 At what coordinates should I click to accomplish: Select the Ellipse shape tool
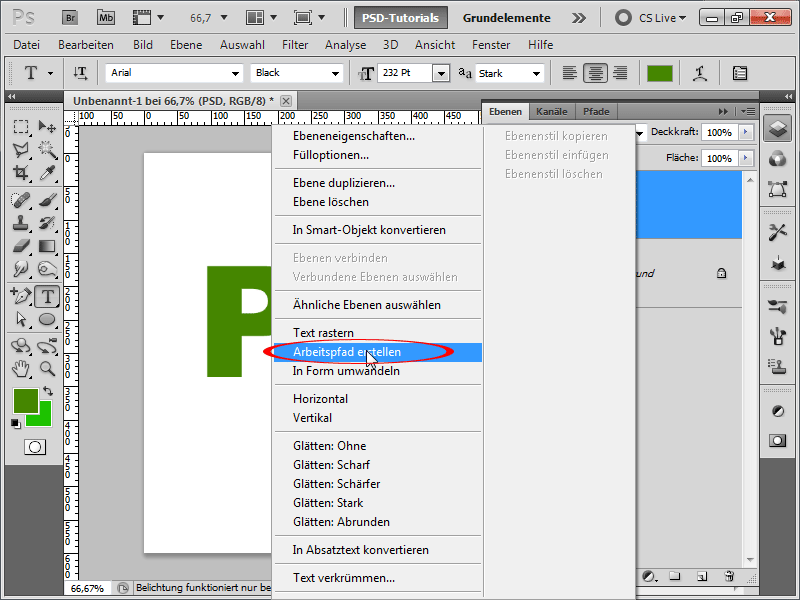[47, 319]
